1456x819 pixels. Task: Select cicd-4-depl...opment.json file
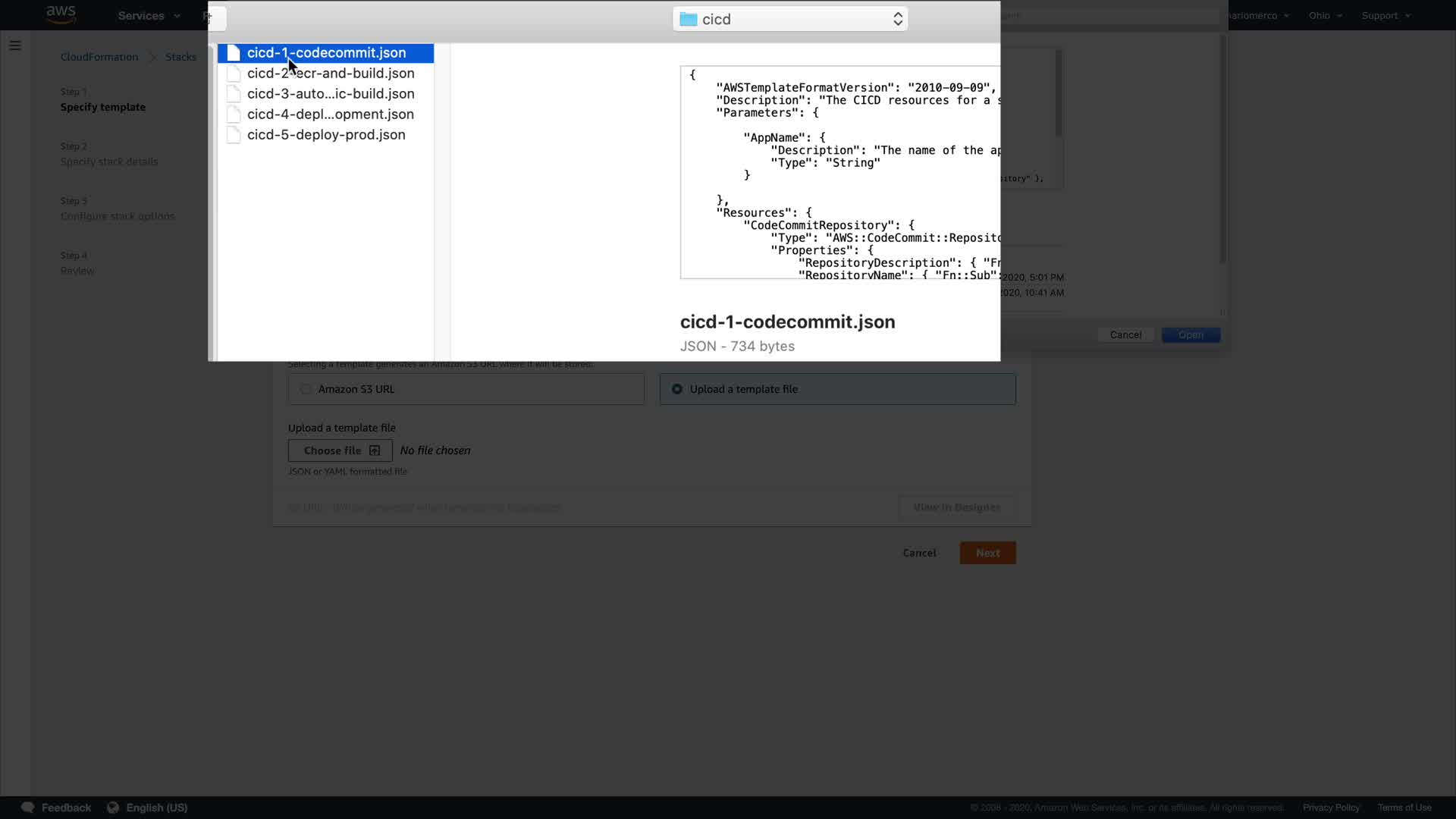pyautogui.click(x=331, y=115)
